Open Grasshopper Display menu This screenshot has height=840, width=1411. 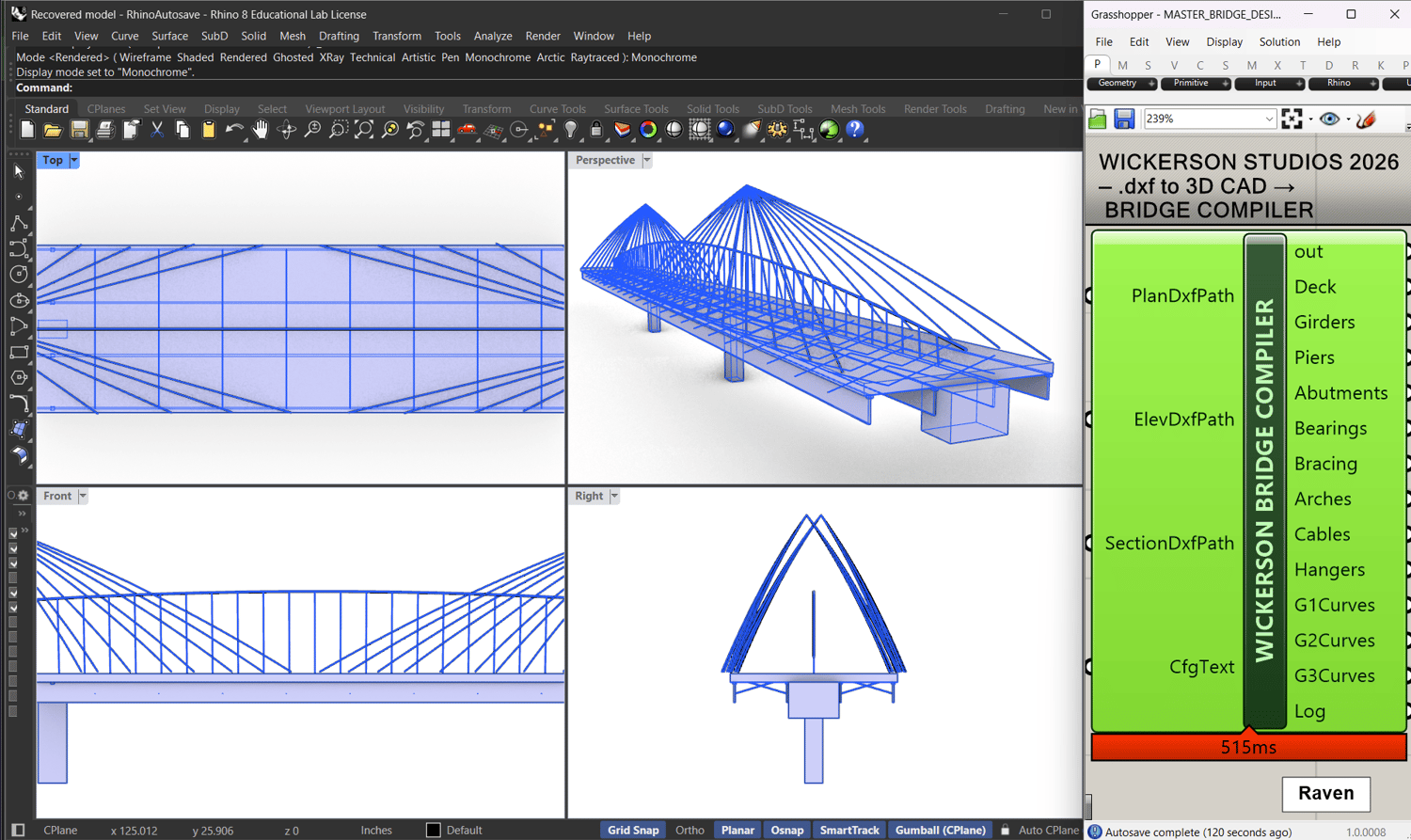point(1224,42)
